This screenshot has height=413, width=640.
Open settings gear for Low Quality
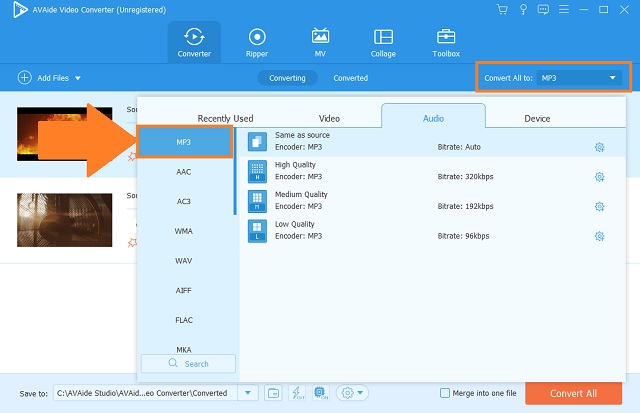point(599,236)
